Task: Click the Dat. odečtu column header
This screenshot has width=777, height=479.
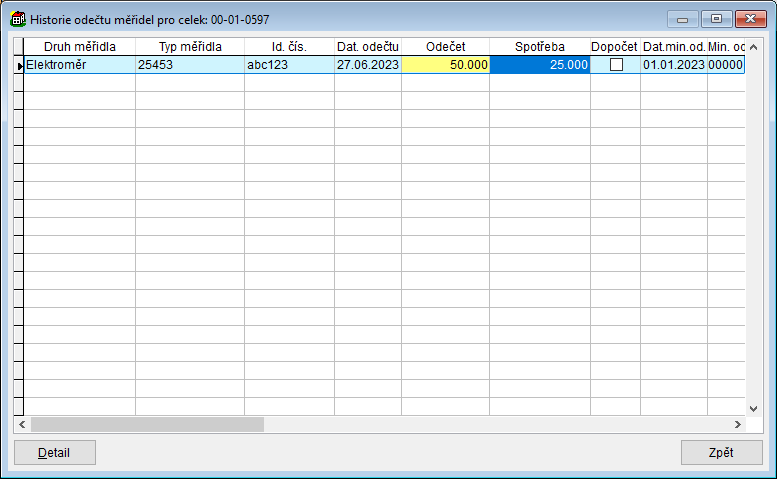Action: tap(368, 46)
